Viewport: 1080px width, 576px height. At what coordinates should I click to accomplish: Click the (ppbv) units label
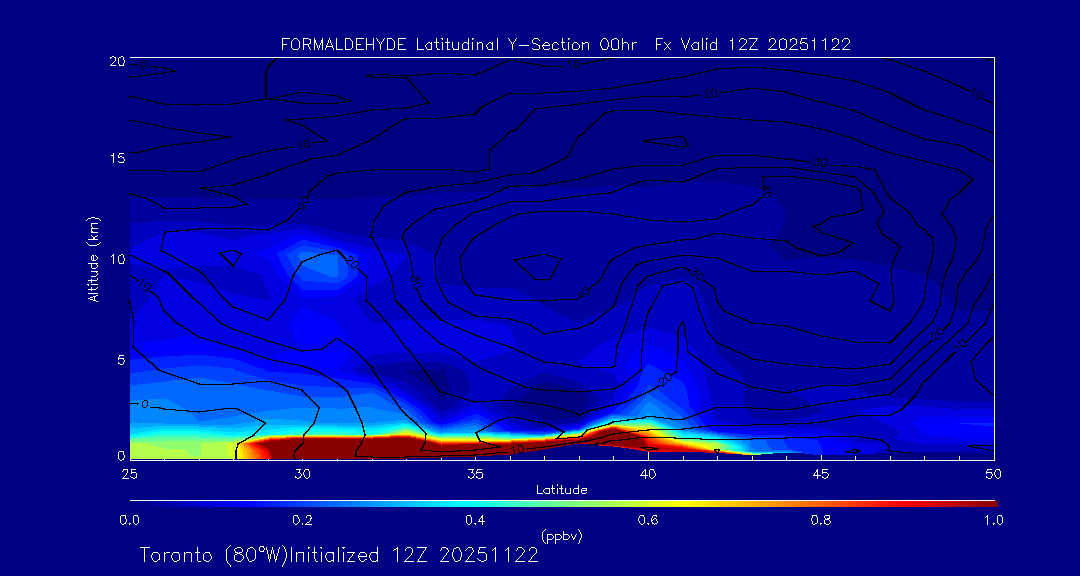561,536
